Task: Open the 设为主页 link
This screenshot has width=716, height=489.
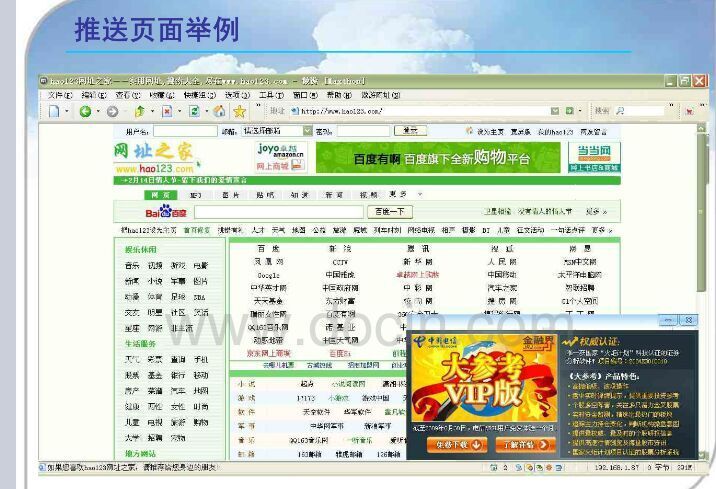Action: click(490, 131)
